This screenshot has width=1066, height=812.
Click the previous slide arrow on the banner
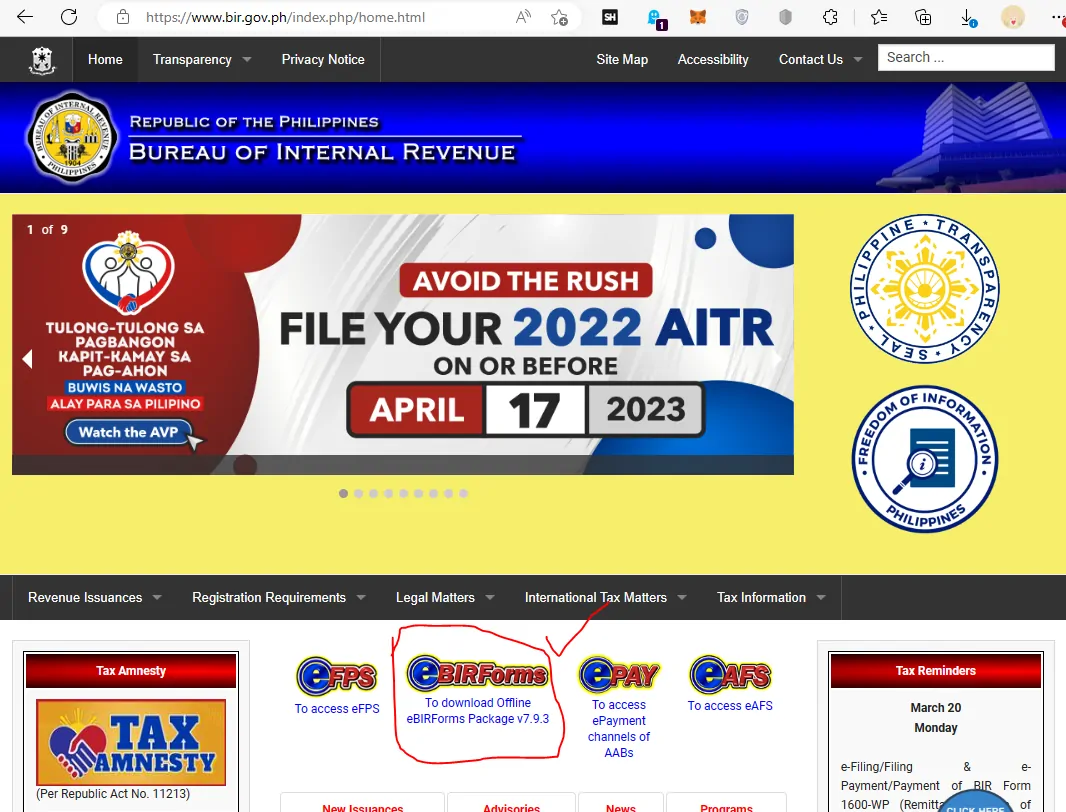(x=27, y=358)
